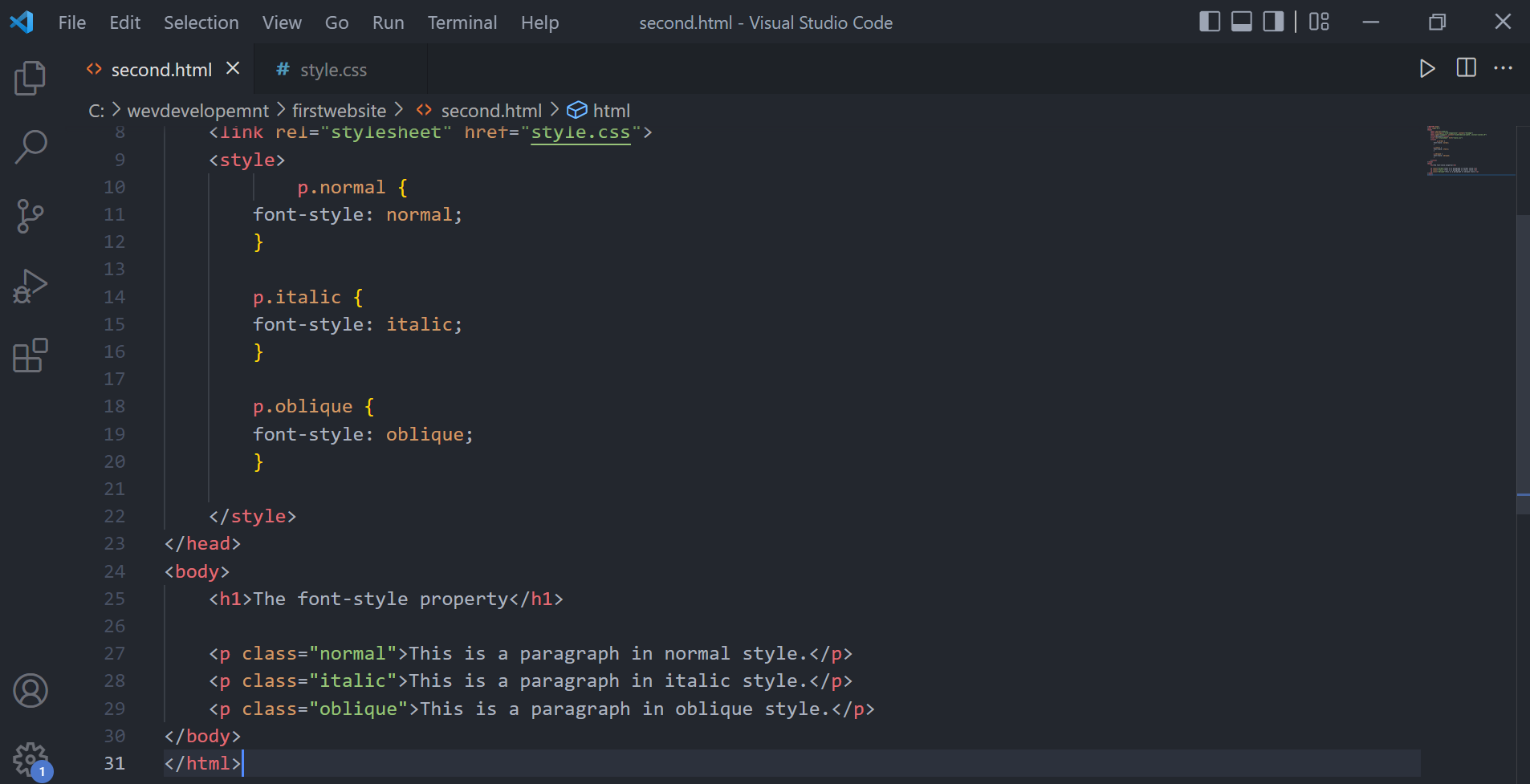
Task: Expand the firstwebsite breadcrumb folder
Action: 339,111
